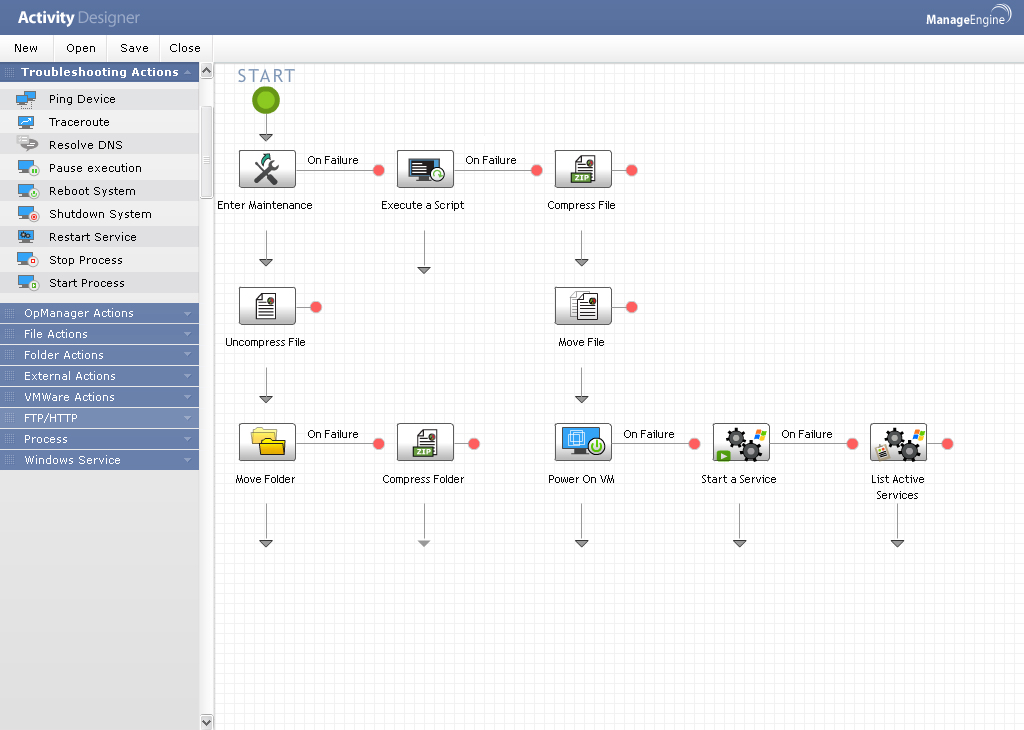Select the Ping Device action icon

[26, 99]
